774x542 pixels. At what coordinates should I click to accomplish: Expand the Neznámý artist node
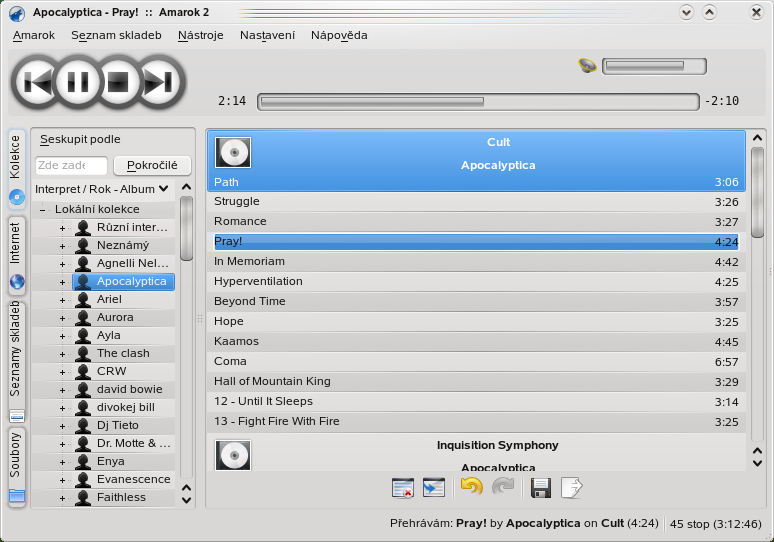62,246
